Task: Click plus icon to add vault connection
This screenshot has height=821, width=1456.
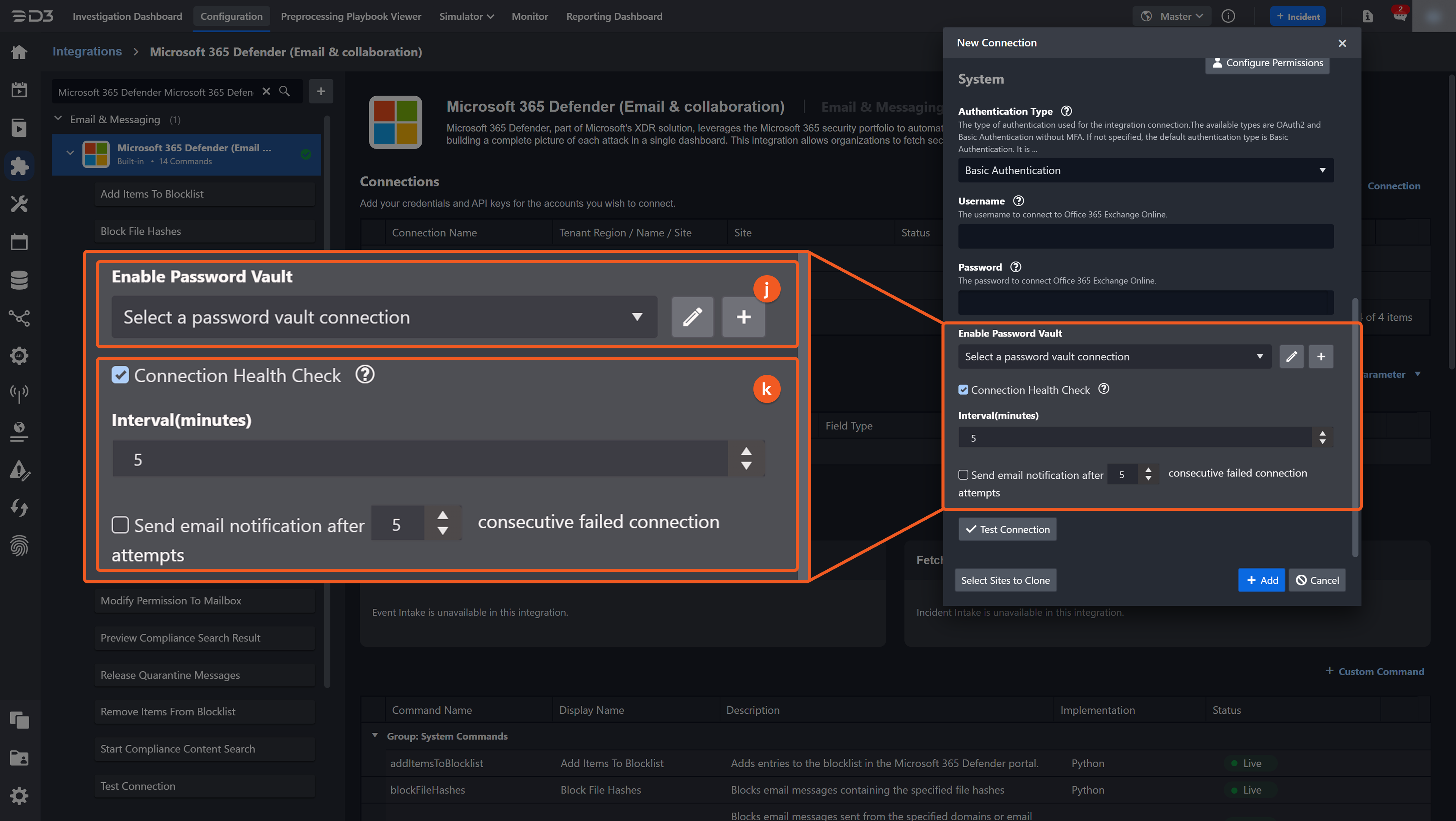Action: tap(1321, 357)
